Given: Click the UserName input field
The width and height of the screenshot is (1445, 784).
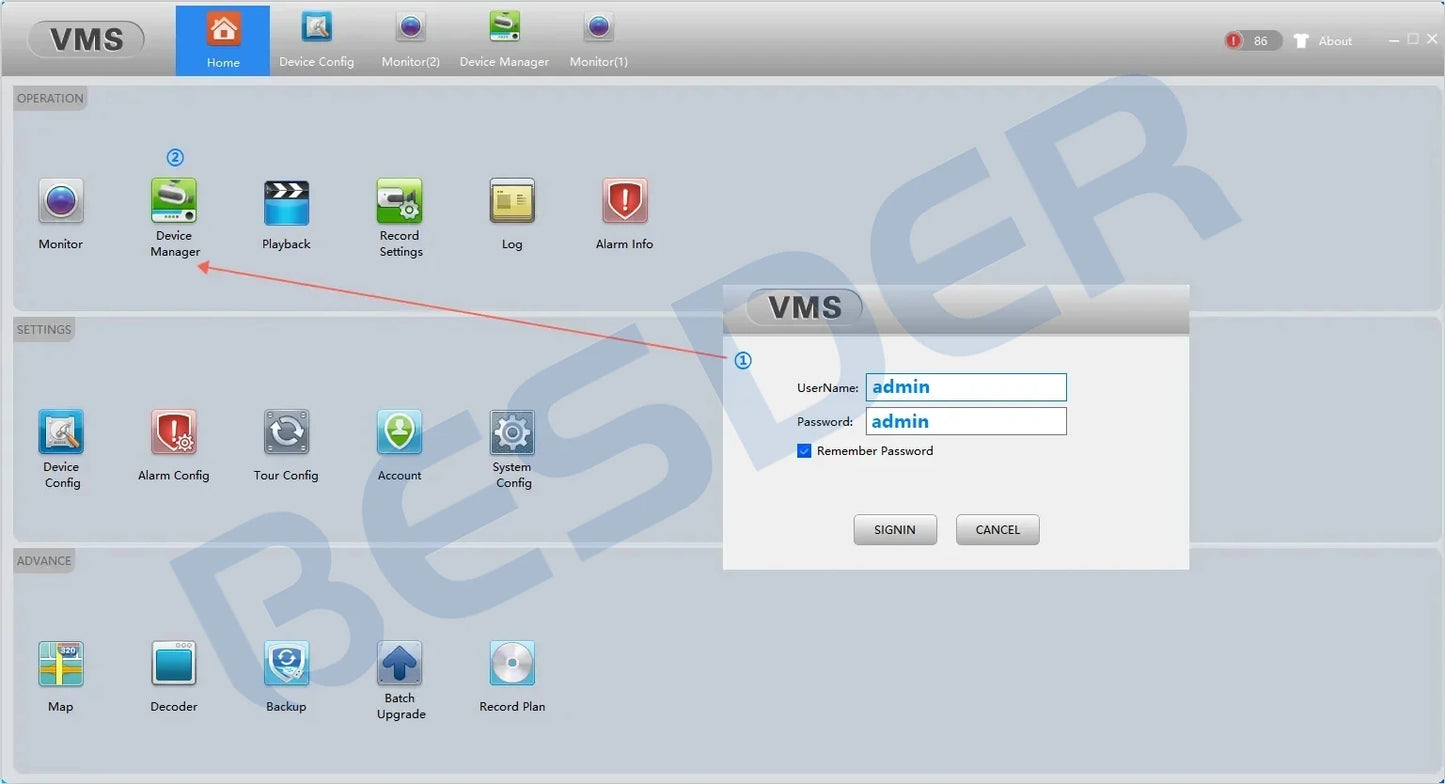Looking at the screenshot, I should 966,387.
